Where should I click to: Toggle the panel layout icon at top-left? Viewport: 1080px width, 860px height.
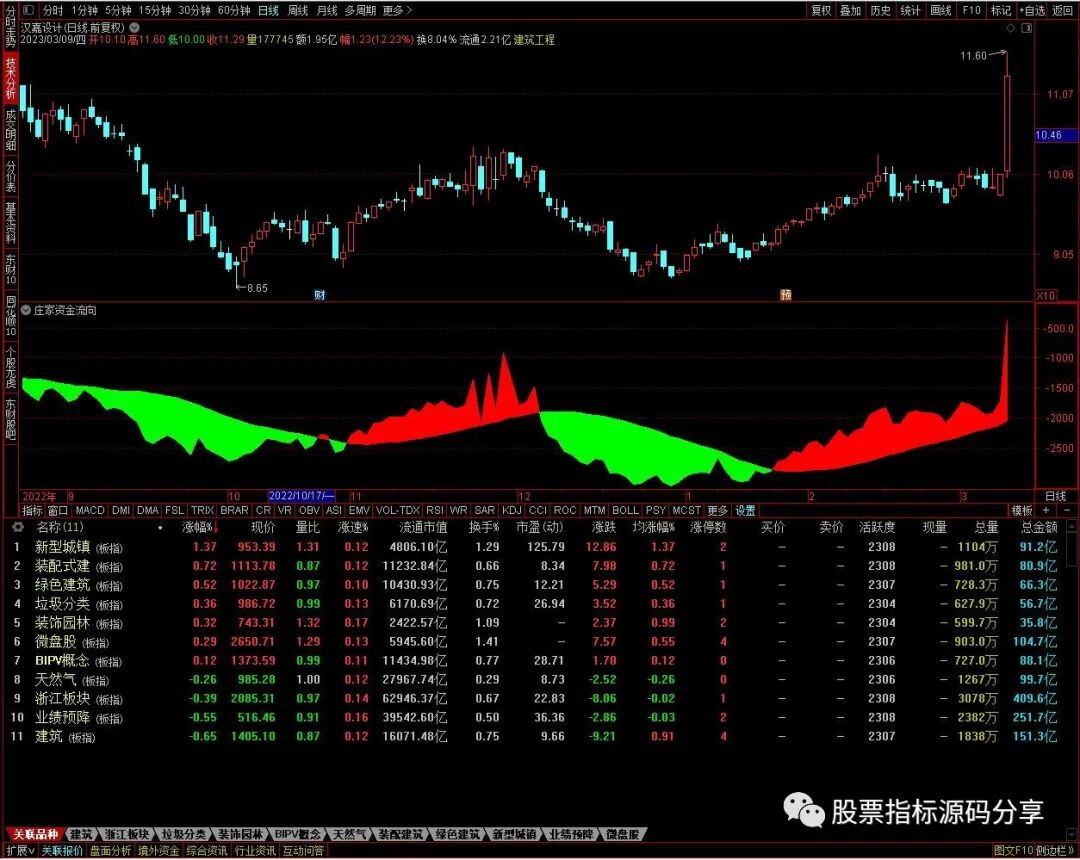click(28, 10)
